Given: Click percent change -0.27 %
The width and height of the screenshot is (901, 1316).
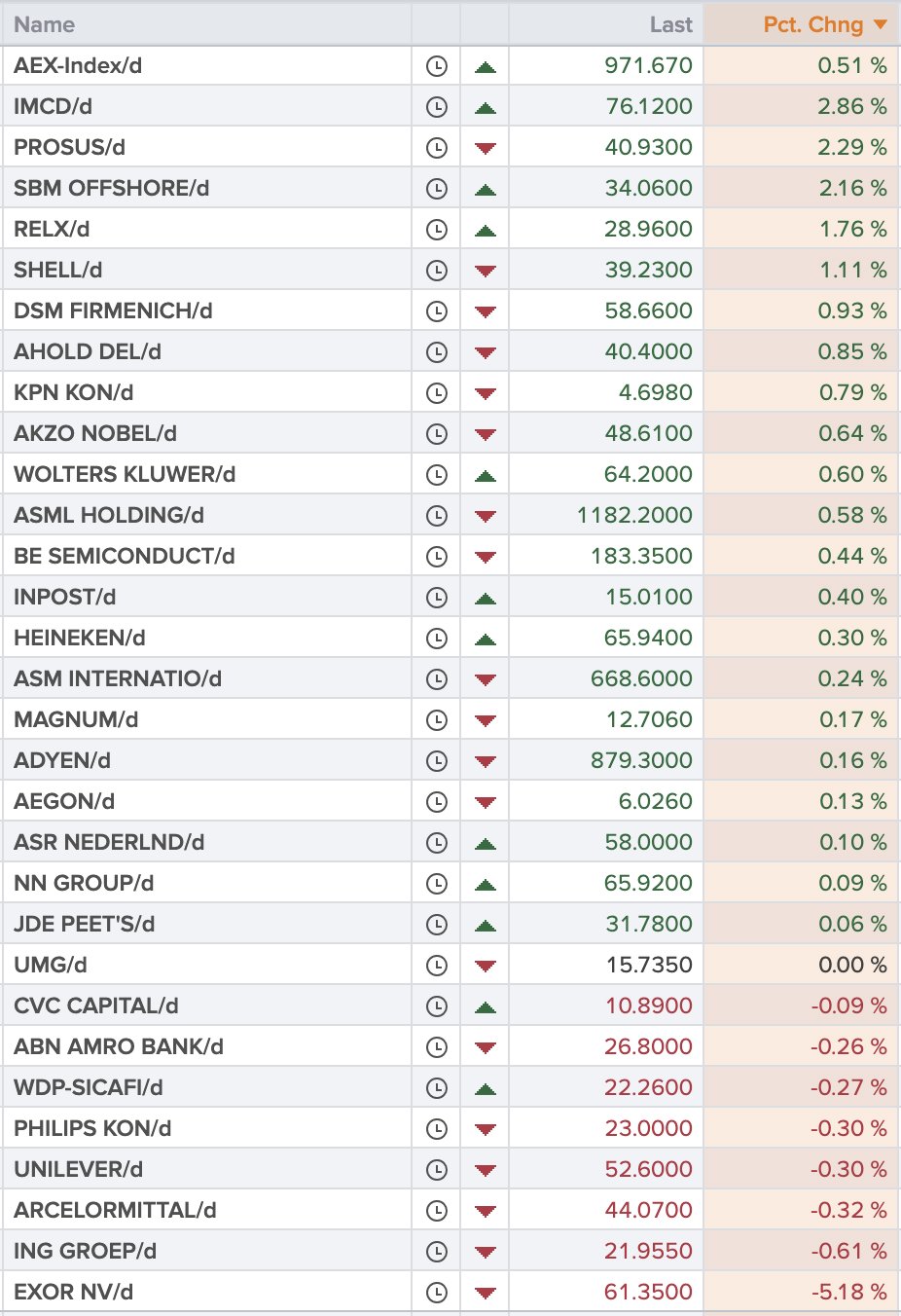Looking at the screenshot, I should point(849,1088).
